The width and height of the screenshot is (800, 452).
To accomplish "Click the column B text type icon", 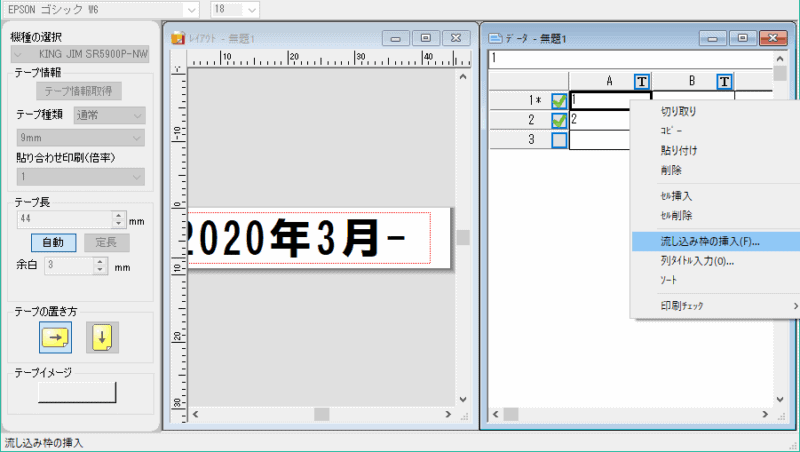I will (x=724, y=81).
